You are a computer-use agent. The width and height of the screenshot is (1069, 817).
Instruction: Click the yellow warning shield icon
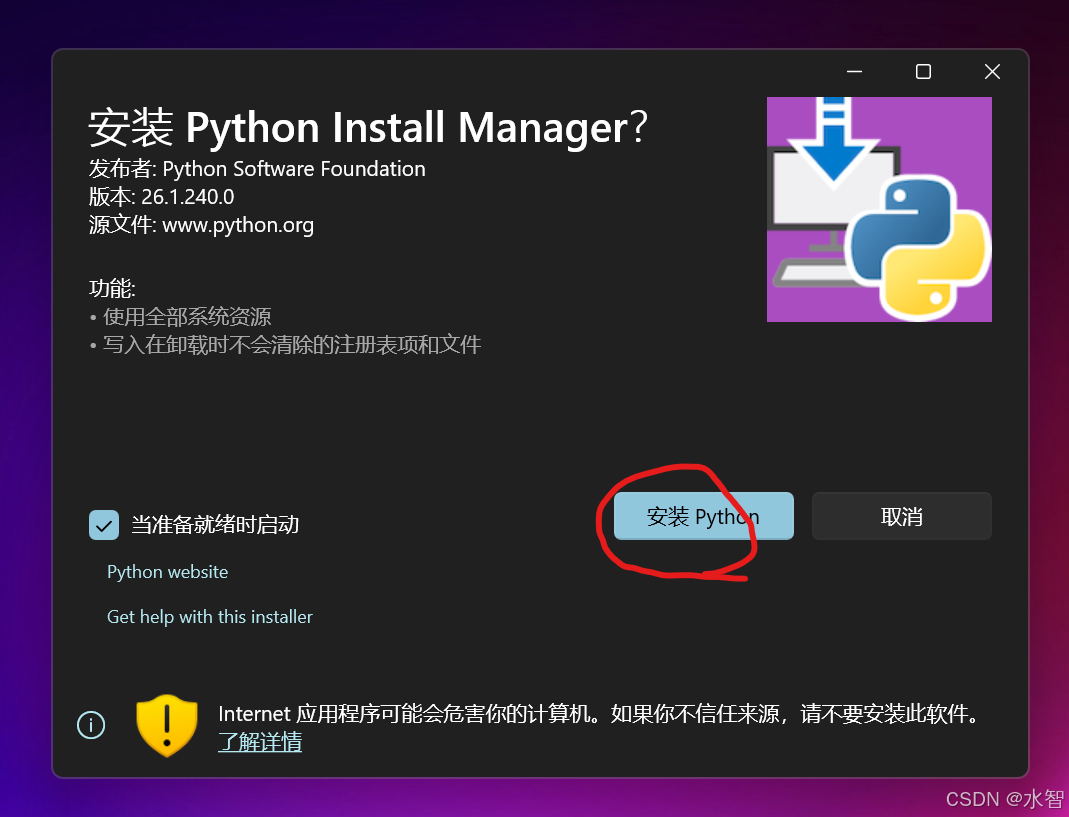[x=167, y=726]
